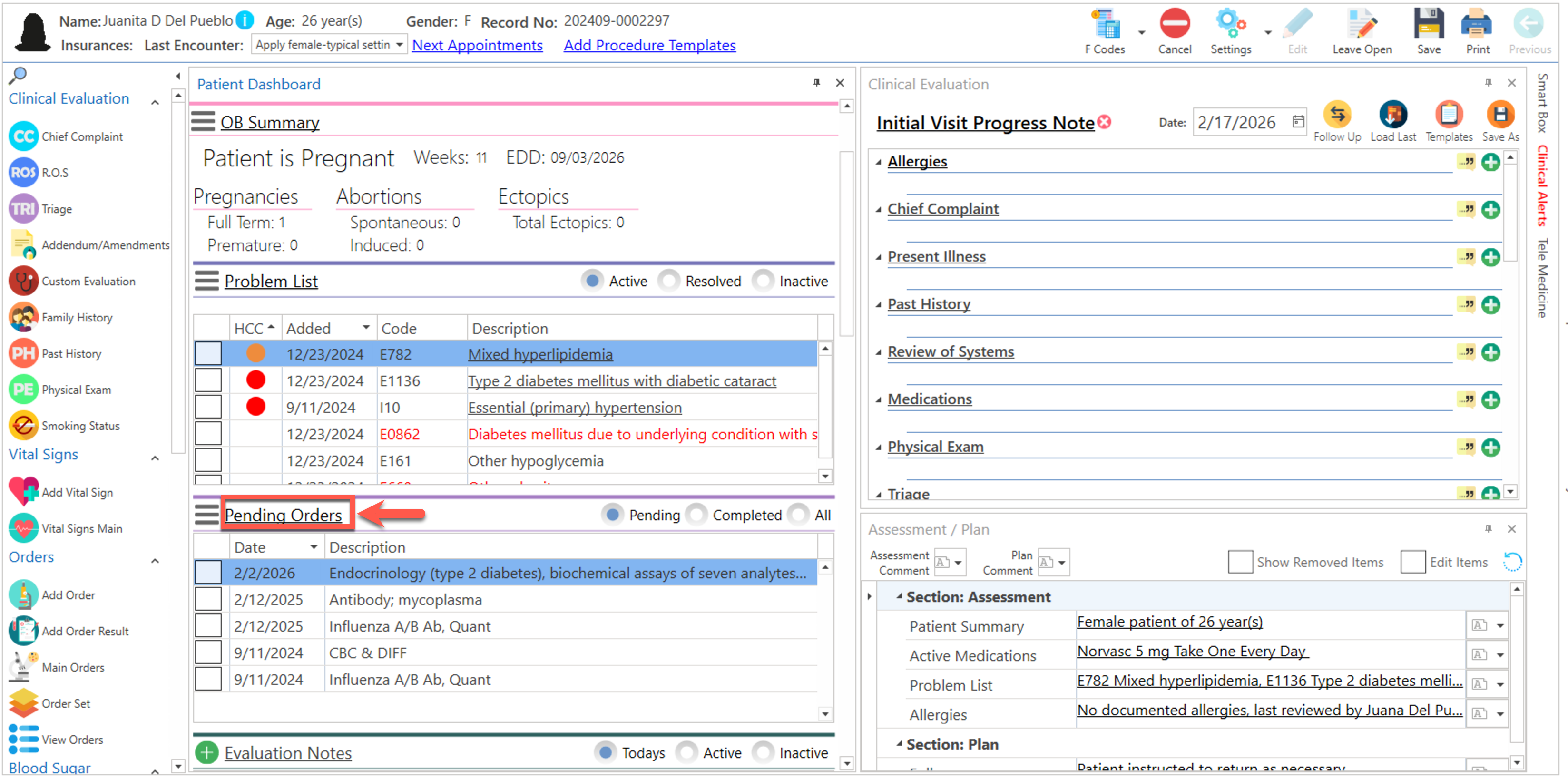Collapse the Vital Signs sidebar section
1568x779 pixels.
(x=155, y=458)
